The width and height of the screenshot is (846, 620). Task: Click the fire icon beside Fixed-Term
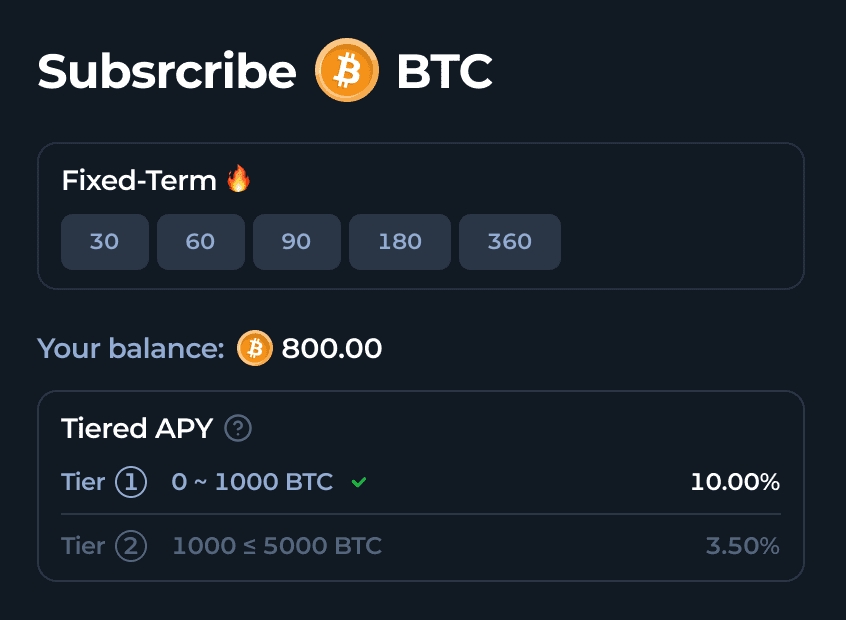point(238,180)
